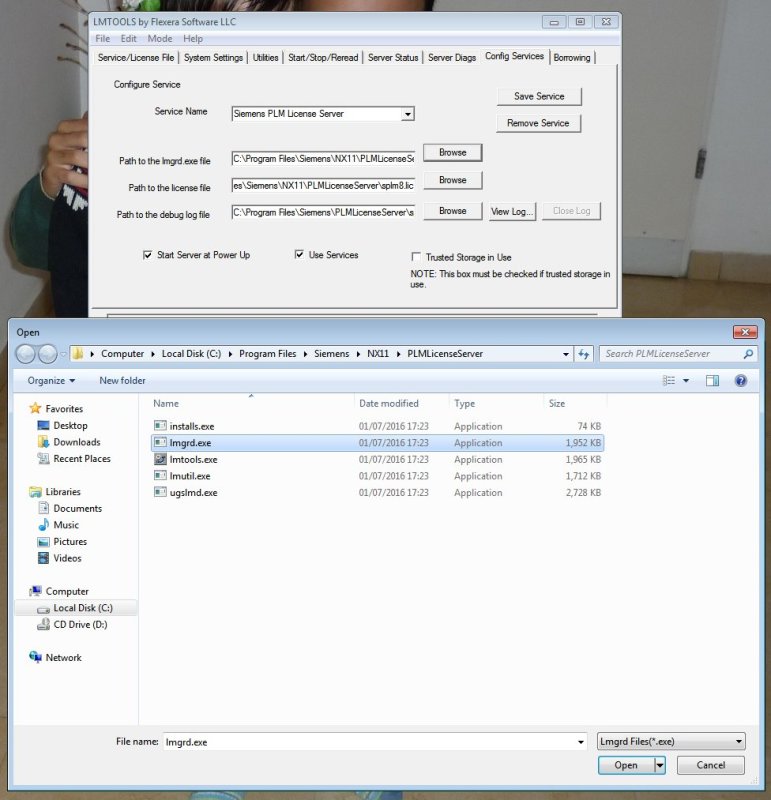Open the File menu in LMTOOLS
The width and height of the screenshot is (771, 800).
click(x=103, y=39)
